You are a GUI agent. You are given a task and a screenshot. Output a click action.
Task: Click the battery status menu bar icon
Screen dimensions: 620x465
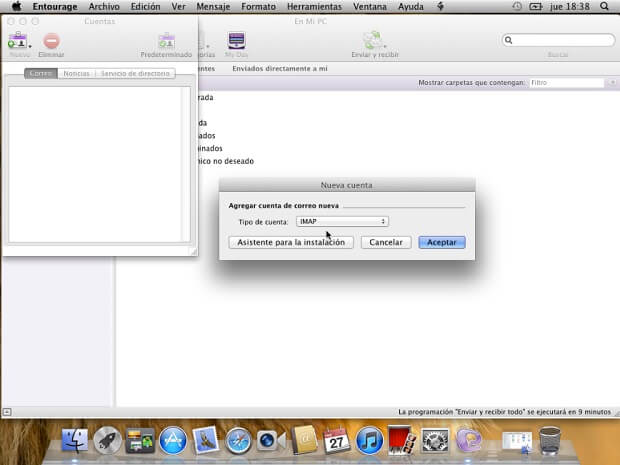(536, 6)
